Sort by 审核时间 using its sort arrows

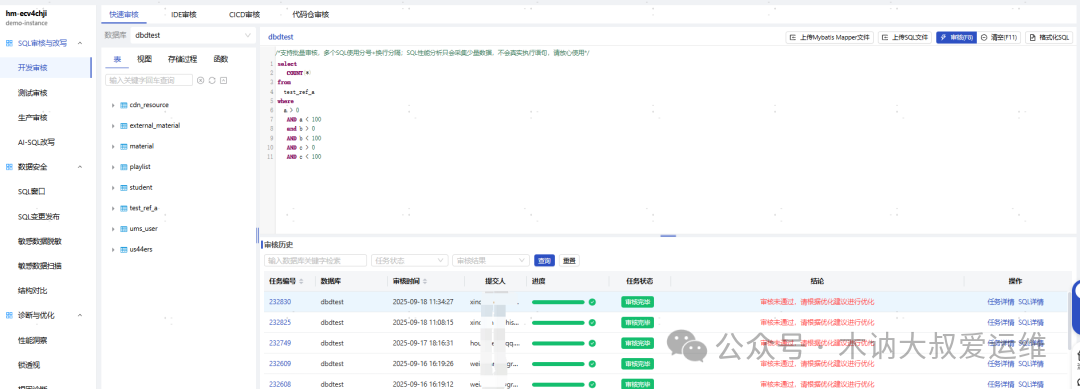425,281
